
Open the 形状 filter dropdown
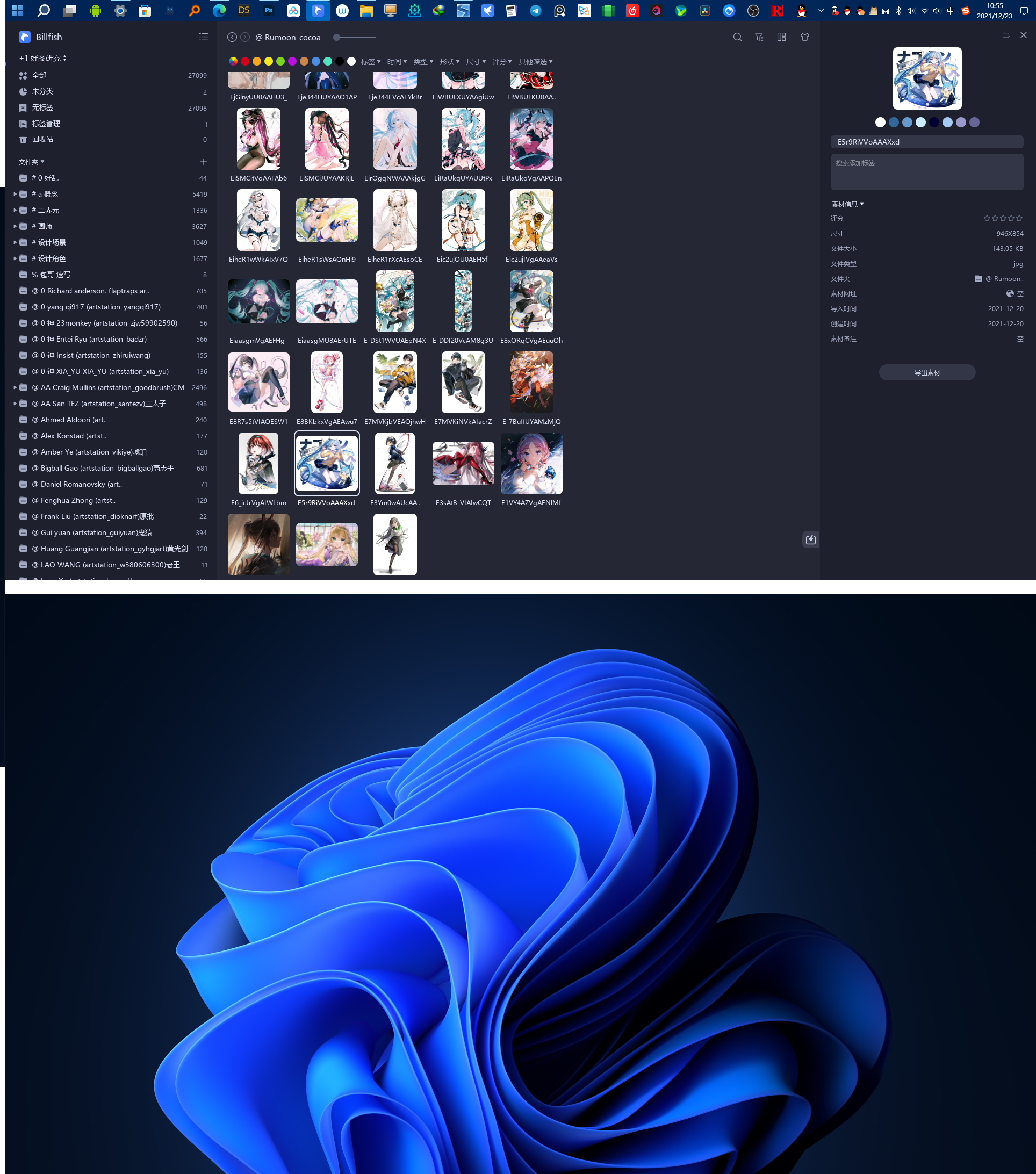450,61
